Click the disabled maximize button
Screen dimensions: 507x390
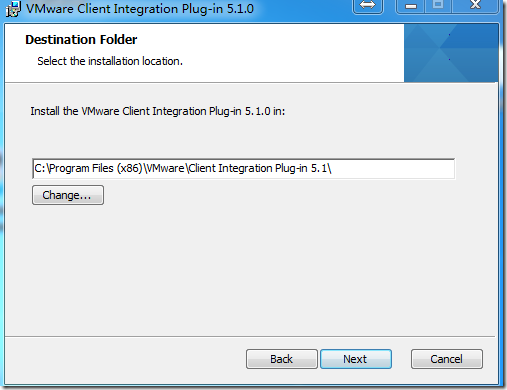pos(438,6)
